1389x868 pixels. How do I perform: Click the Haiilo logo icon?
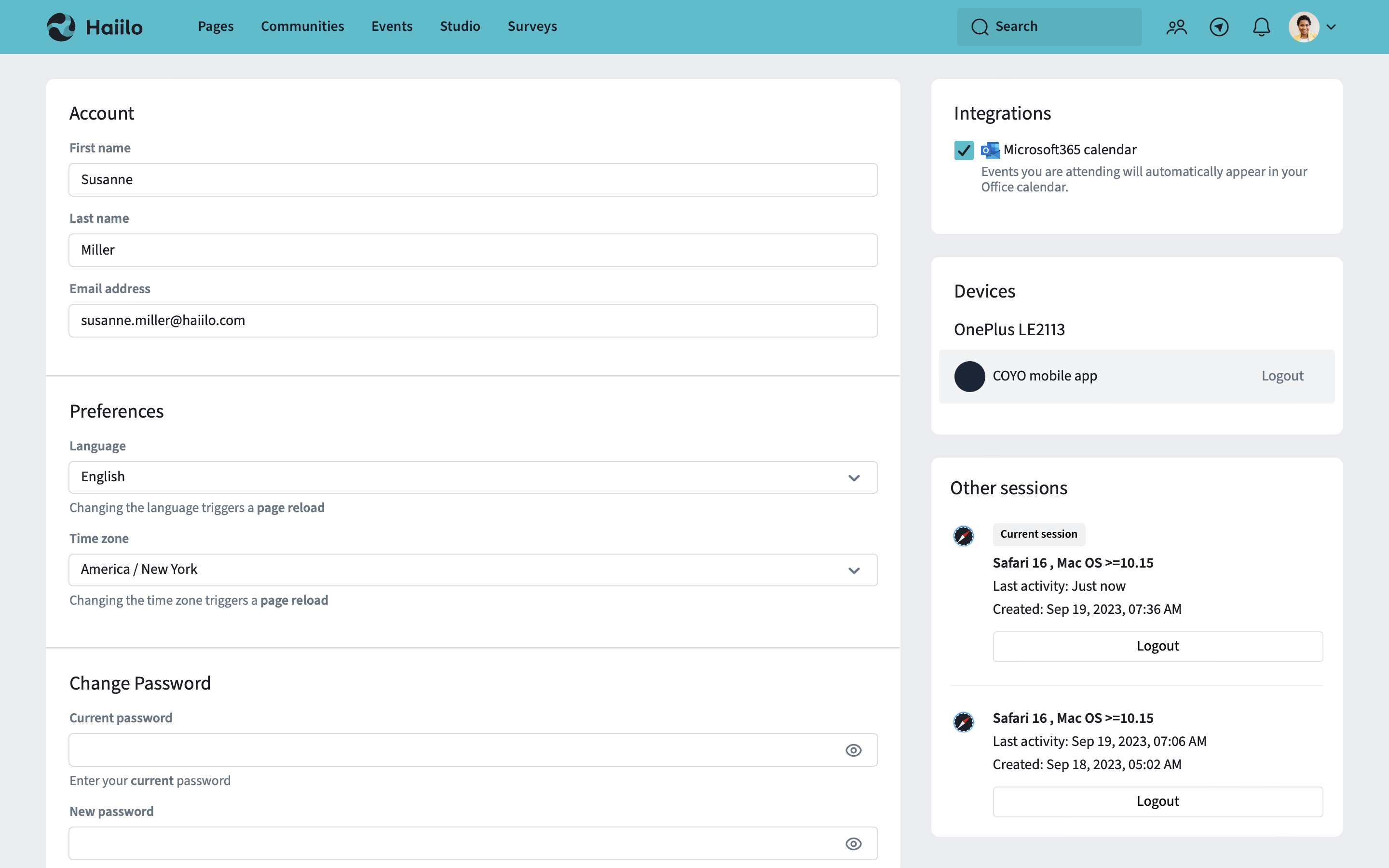point(61,27)
